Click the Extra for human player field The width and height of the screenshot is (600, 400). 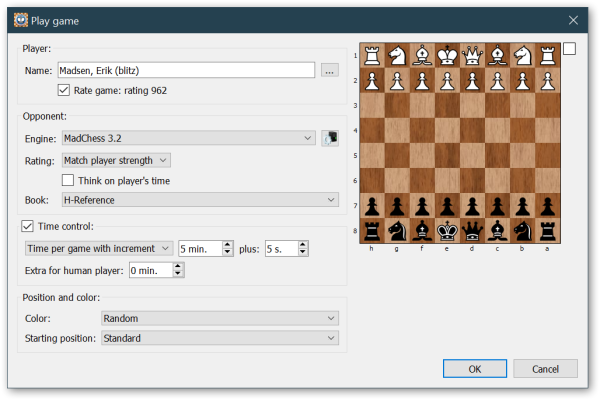tap(151, 270)
